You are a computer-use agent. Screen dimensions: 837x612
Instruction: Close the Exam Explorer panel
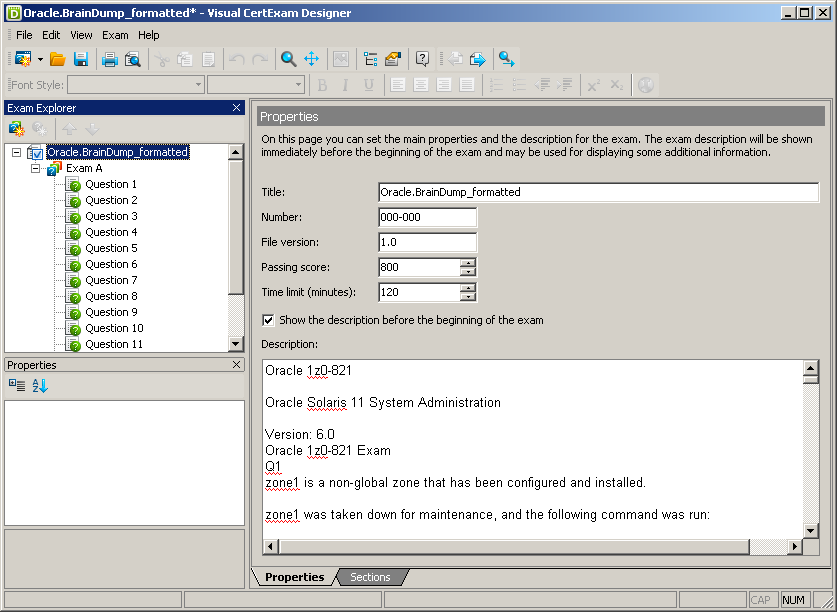pyautogui.click(x=237, y=108)
